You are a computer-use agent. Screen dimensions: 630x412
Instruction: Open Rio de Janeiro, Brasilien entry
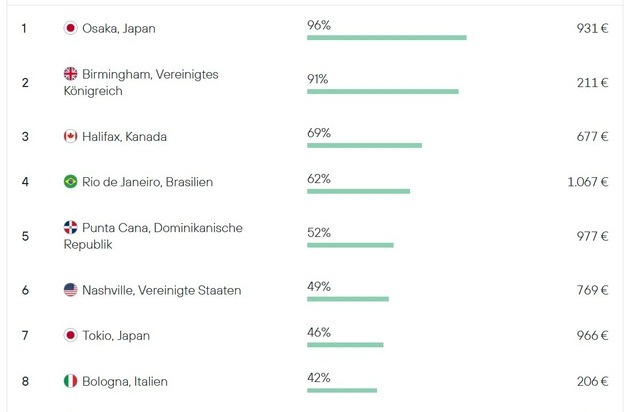[x=147, y=182]
